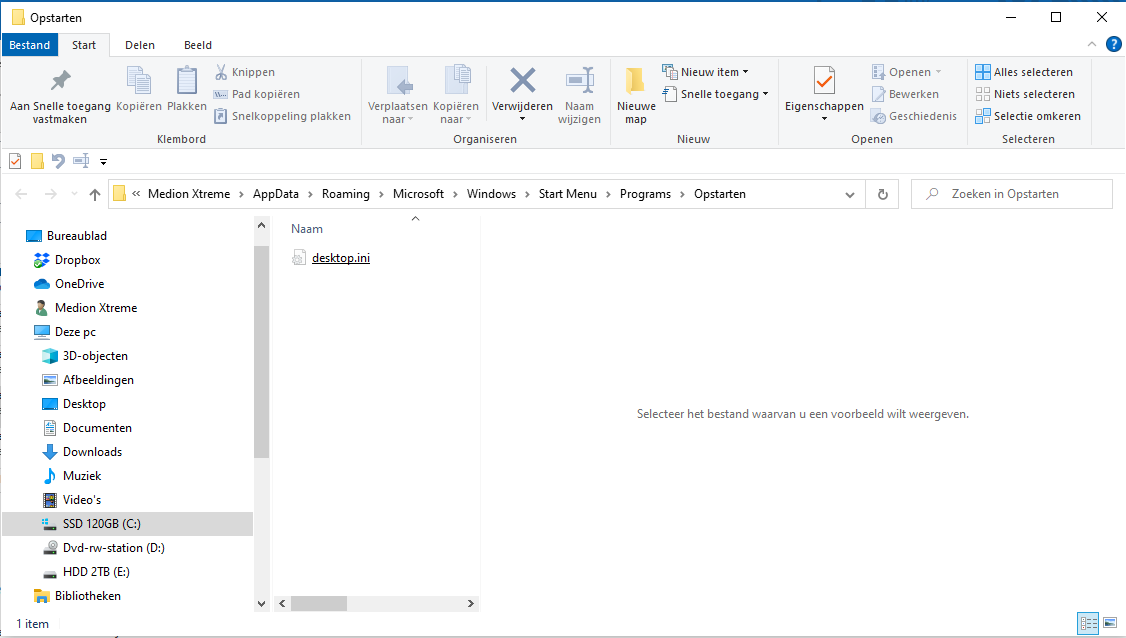The image size is (1126, 638).
Task: Click the help question mark icon
Action: [x=1113, y=44]
